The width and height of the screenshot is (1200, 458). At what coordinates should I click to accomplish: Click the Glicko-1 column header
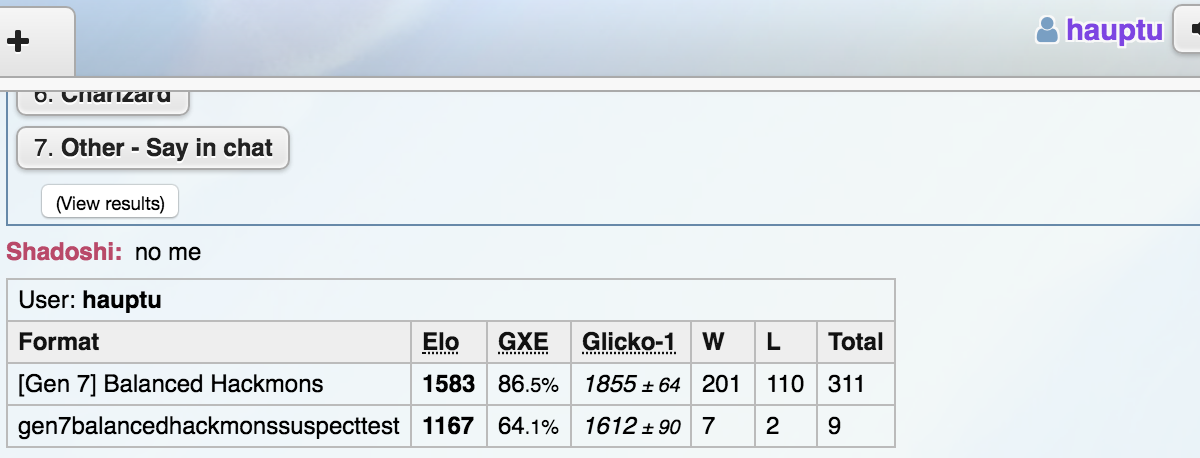629,342
